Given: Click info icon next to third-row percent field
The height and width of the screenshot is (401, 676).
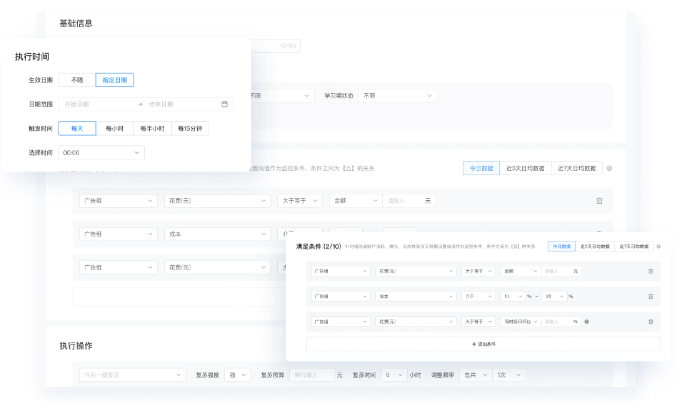Looking at the screenshot, I should point(586,321).
